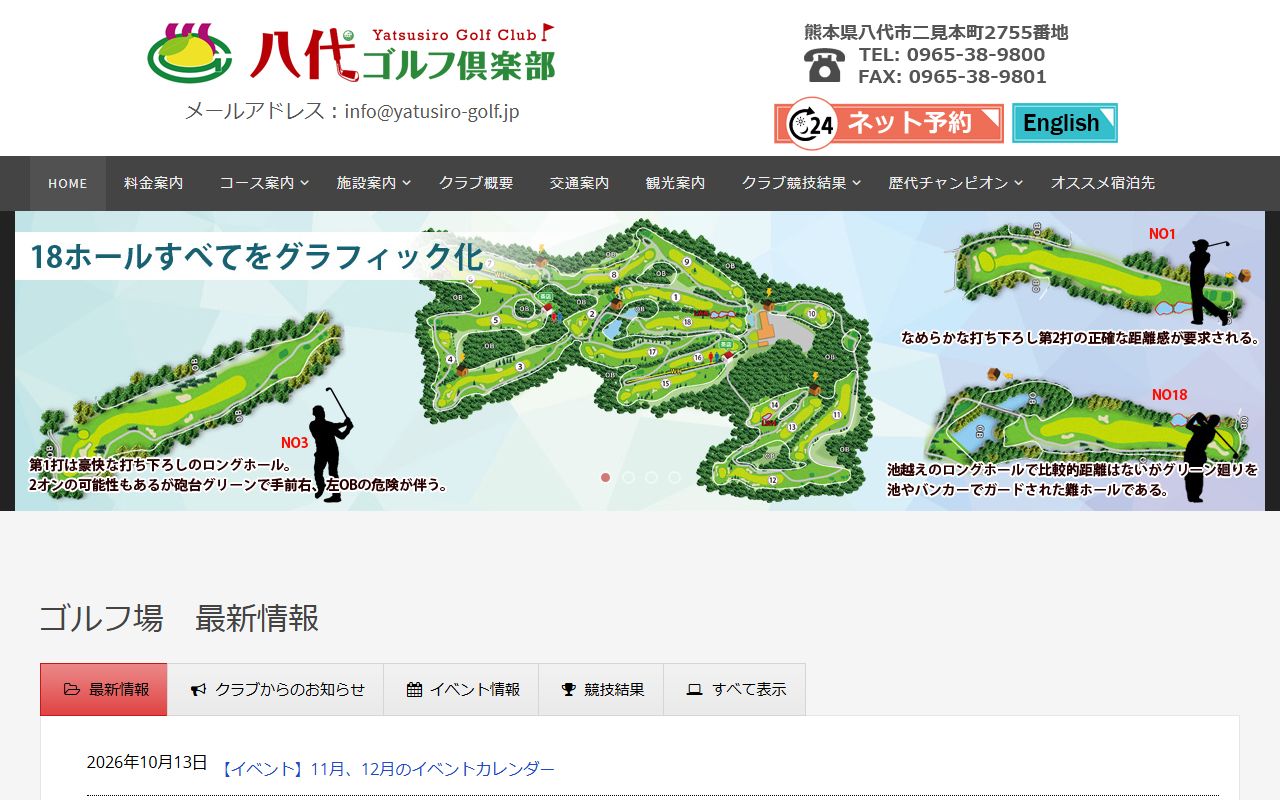Open the オススメ宿泊先 menu item
1280x800 pixels.
click(x=1103, y=183)
